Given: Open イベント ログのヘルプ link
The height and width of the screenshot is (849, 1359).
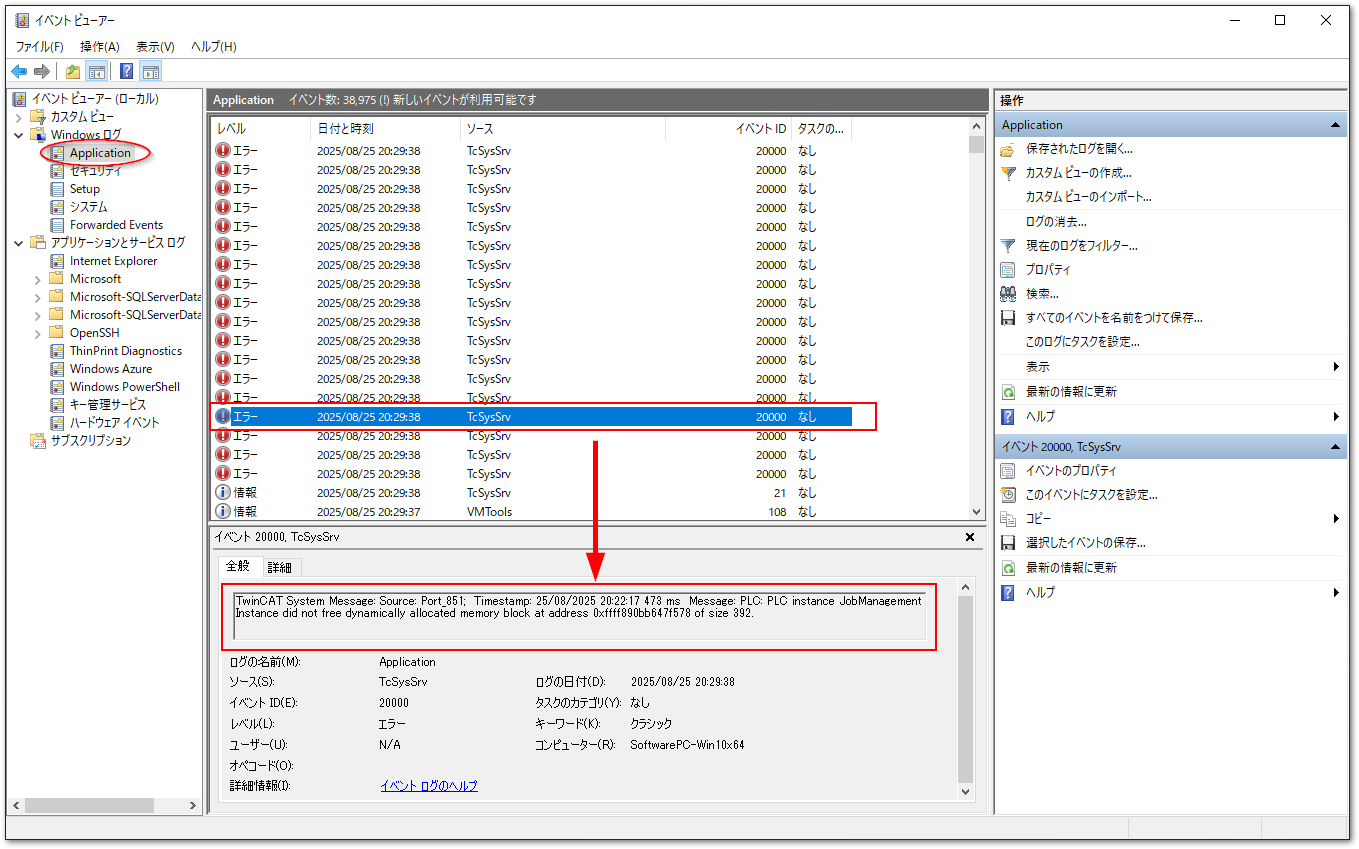Looking at the screenshot, I should 429,786.
